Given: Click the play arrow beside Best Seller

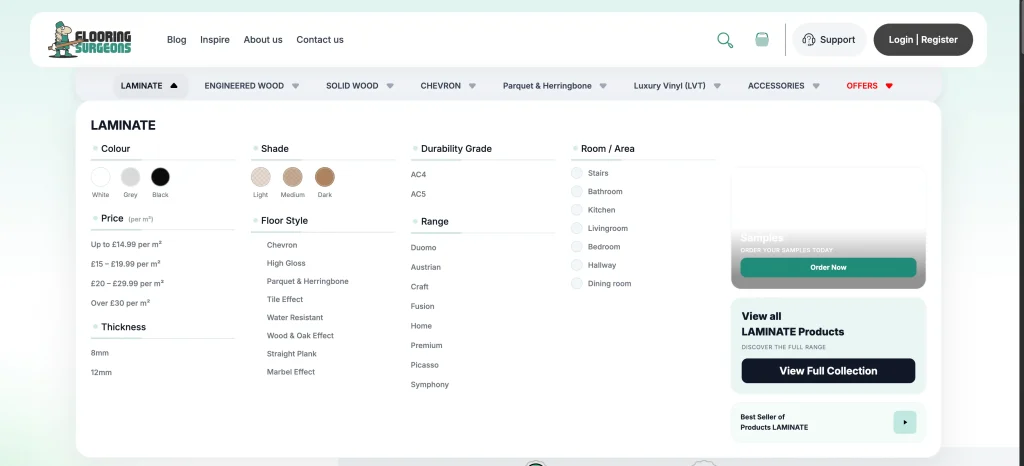Looking at the screenshot, I should 904,422.
